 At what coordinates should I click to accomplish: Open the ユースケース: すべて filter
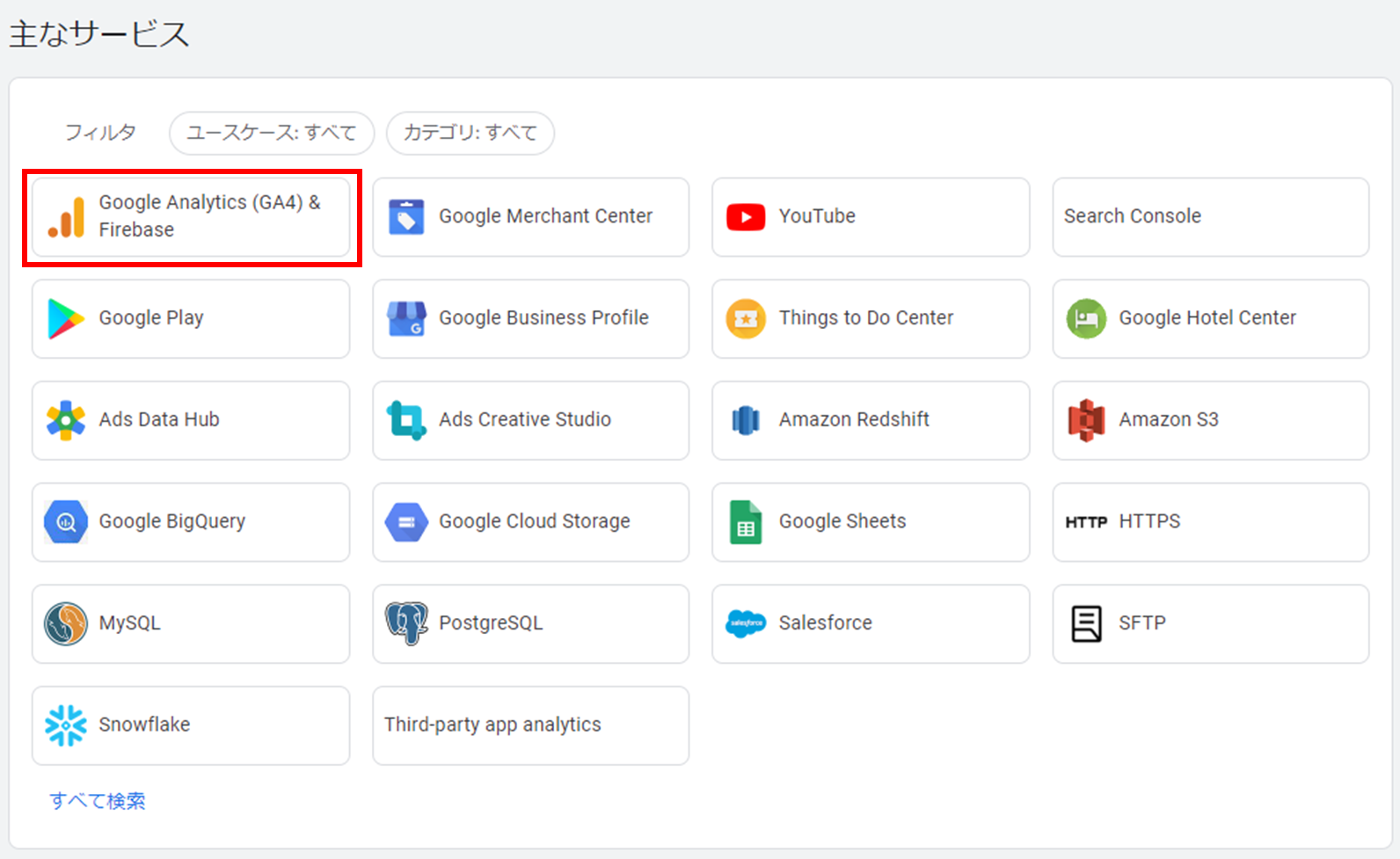pos(272,133)
